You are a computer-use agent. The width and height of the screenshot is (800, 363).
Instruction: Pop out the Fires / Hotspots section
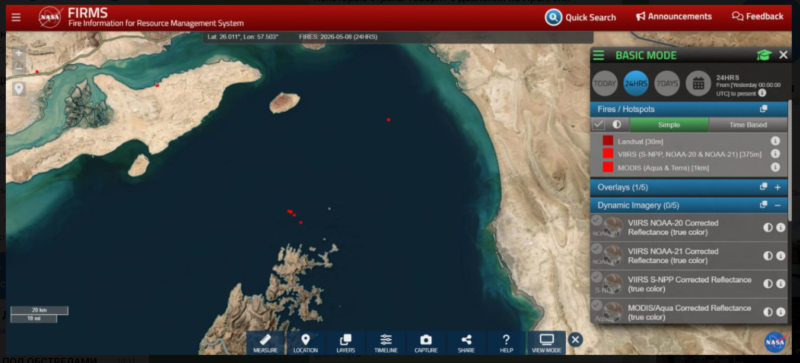click(x=763, y=109)
